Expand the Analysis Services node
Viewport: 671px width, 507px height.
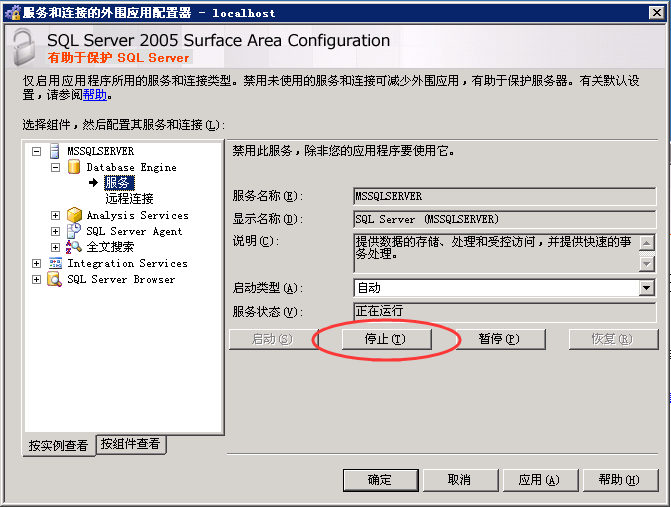pyautogui.click(x=55, y=215)
